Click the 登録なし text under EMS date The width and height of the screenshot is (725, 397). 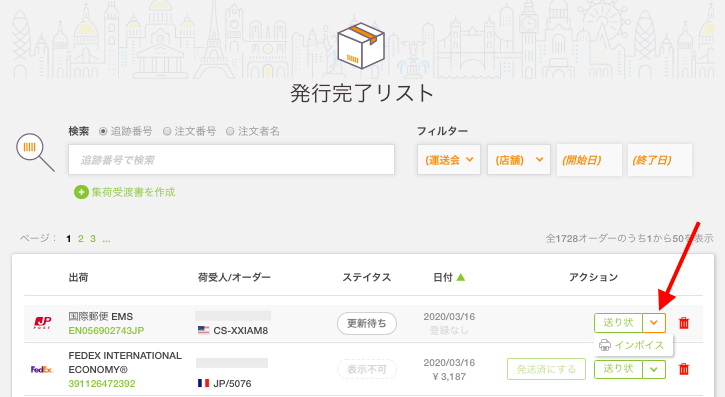pyautogui.click(x=449, y=330)
